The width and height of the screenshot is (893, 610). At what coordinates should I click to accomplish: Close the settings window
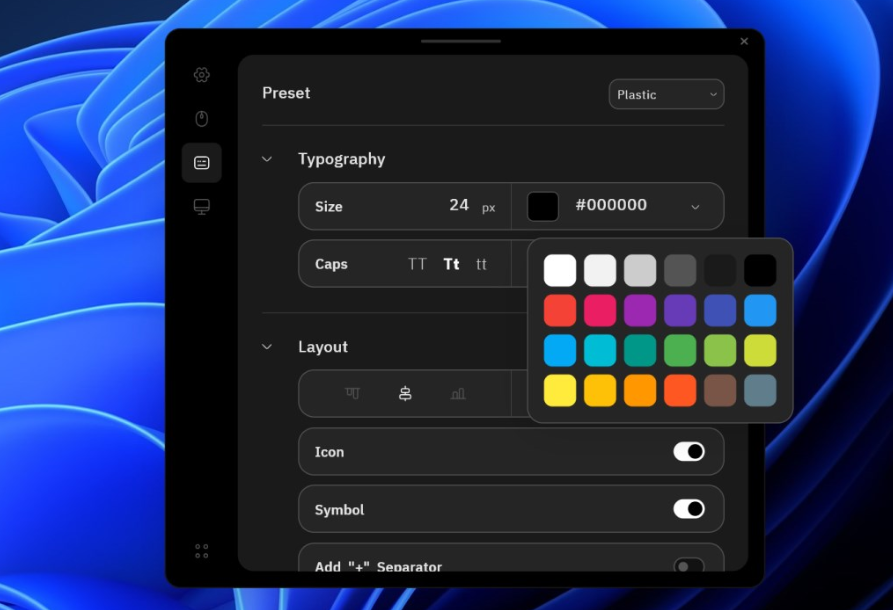pos(744,41)
